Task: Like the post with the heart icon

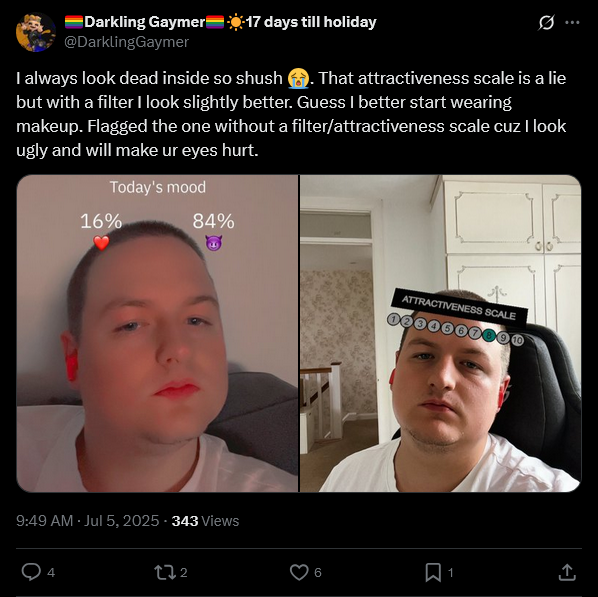Action: point(299,572)
